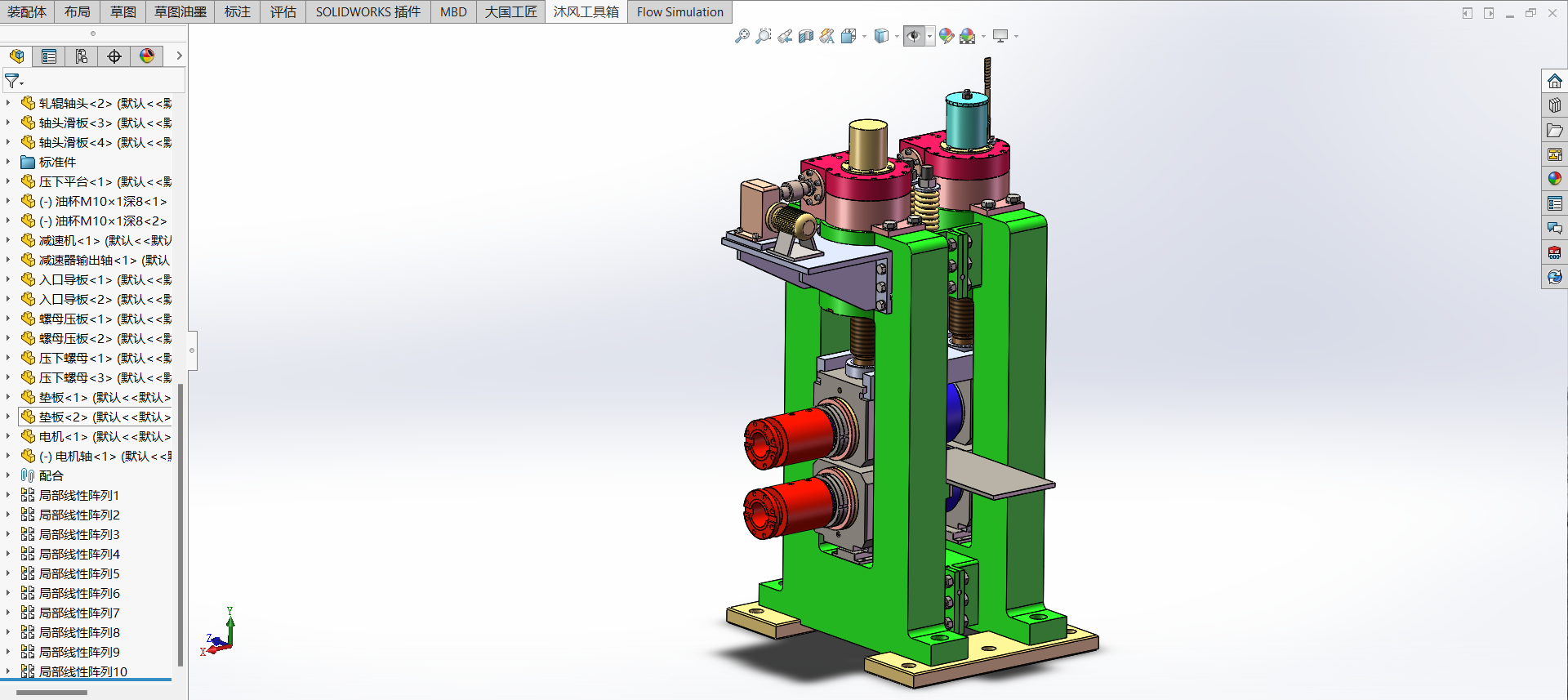
Task: Switch to the 评估 tab
Action: [x=283, y=11]
